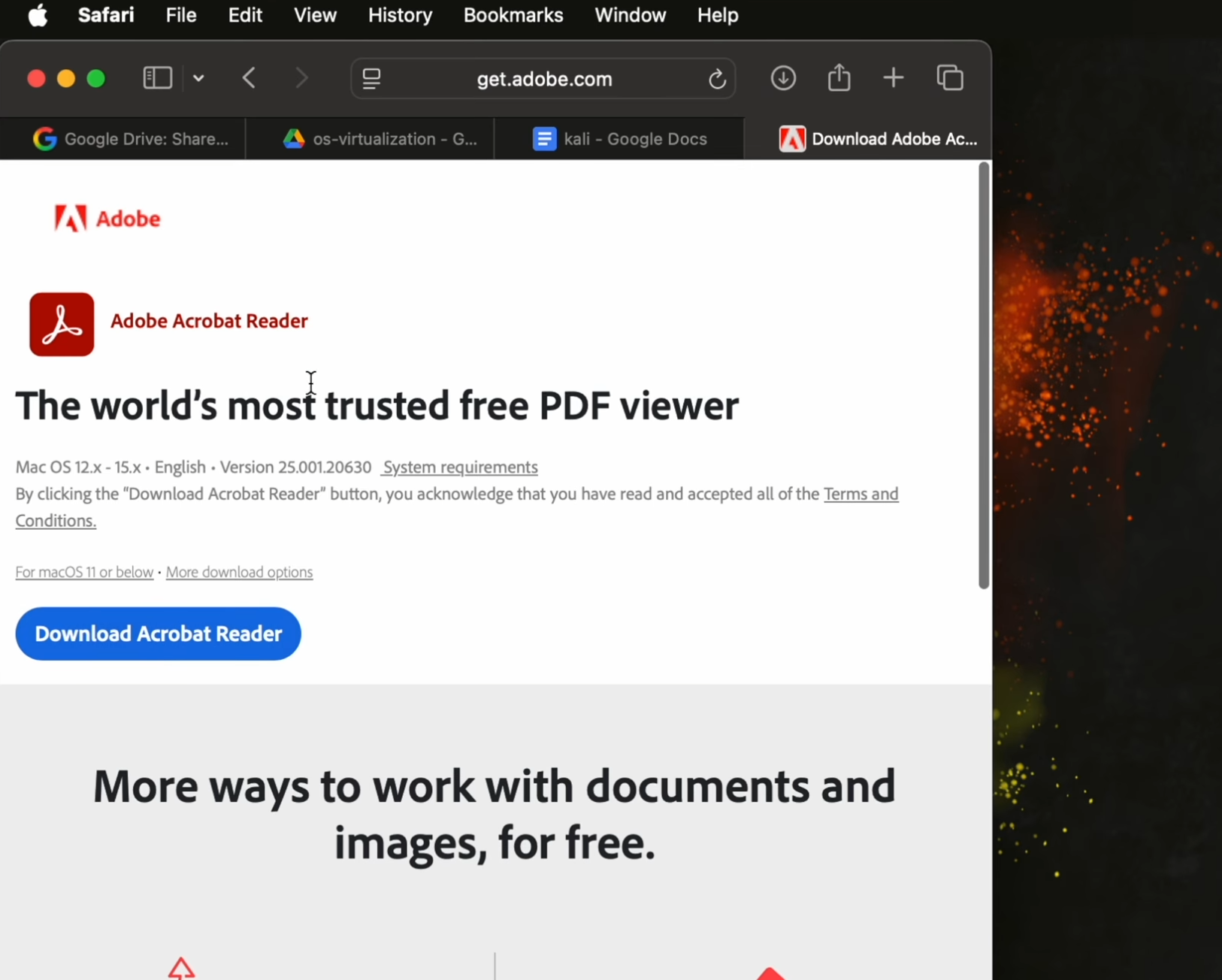Go back to the previous page
The image size is (1222, 980).
pos(250,78)
